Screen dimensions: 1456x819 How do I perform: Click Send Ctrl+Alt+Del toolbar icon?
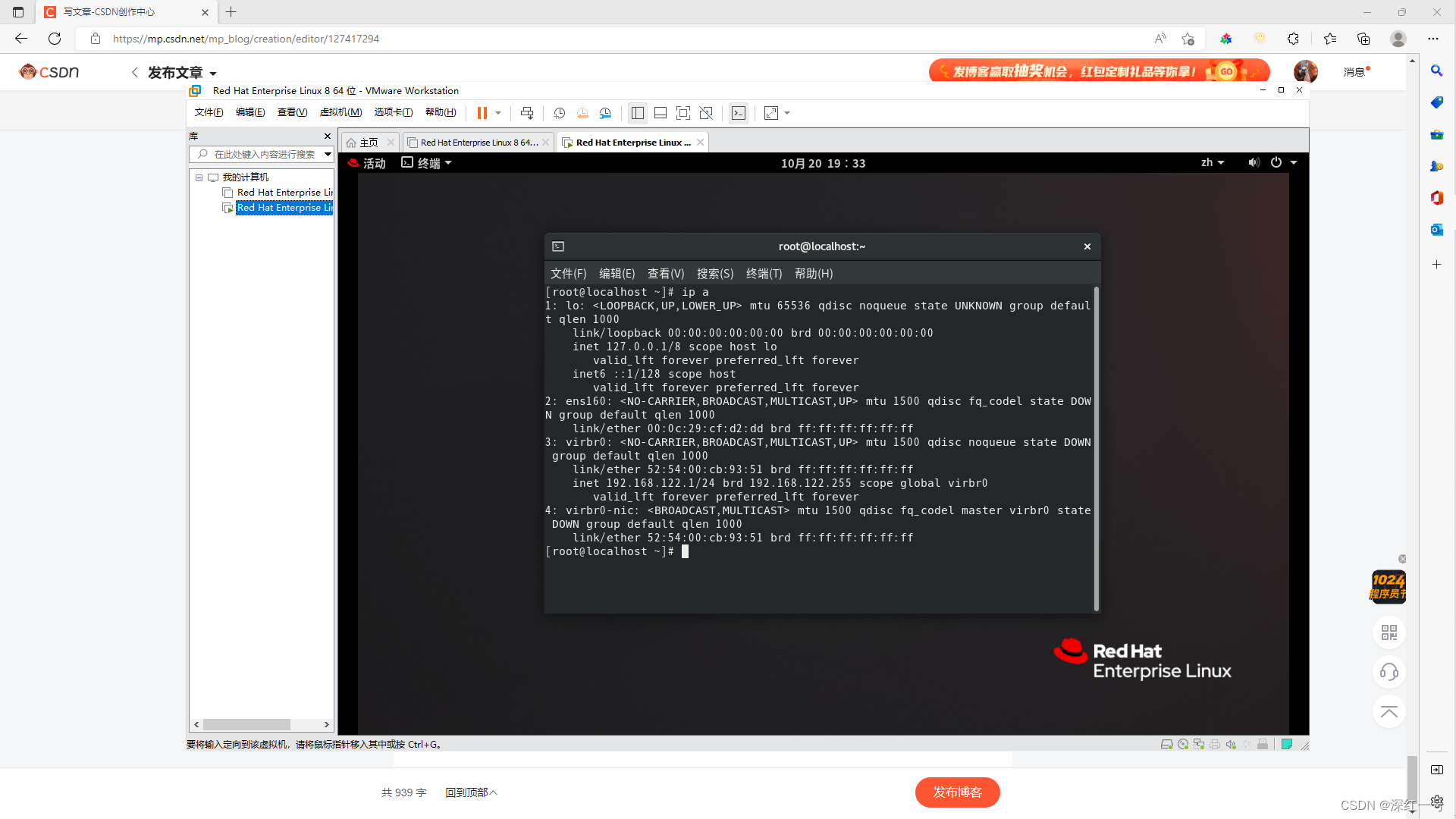[527, 113]
